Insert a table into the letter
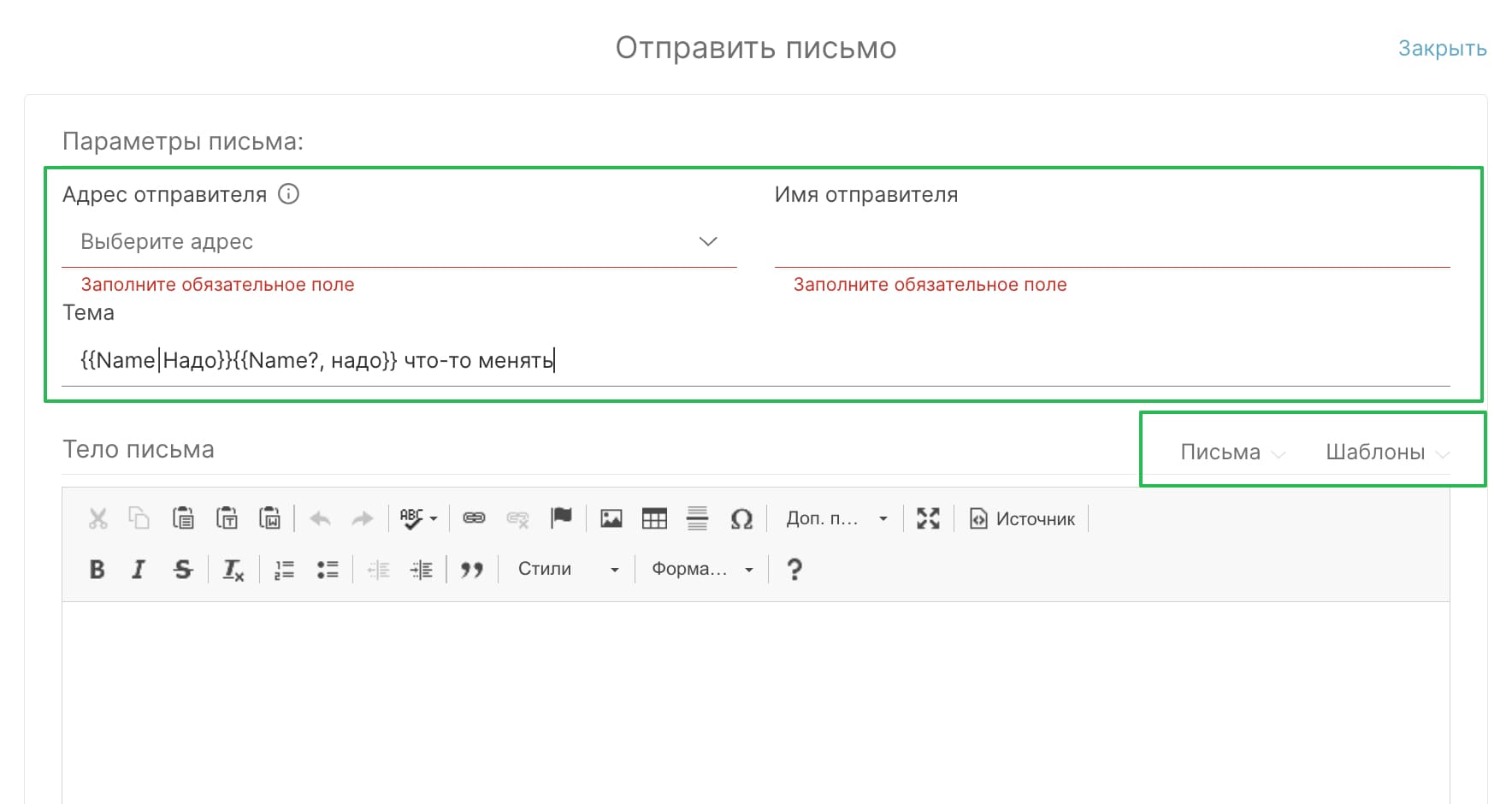 pos(654,518)
